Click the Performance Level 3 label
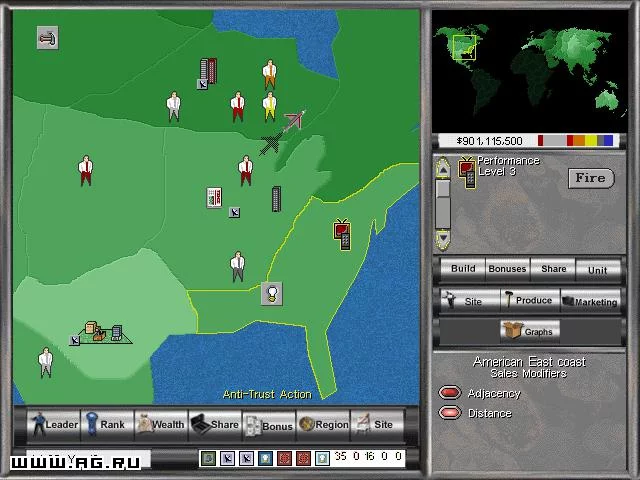The width and height of the screenshot is (640, 480). click(509, 166)
